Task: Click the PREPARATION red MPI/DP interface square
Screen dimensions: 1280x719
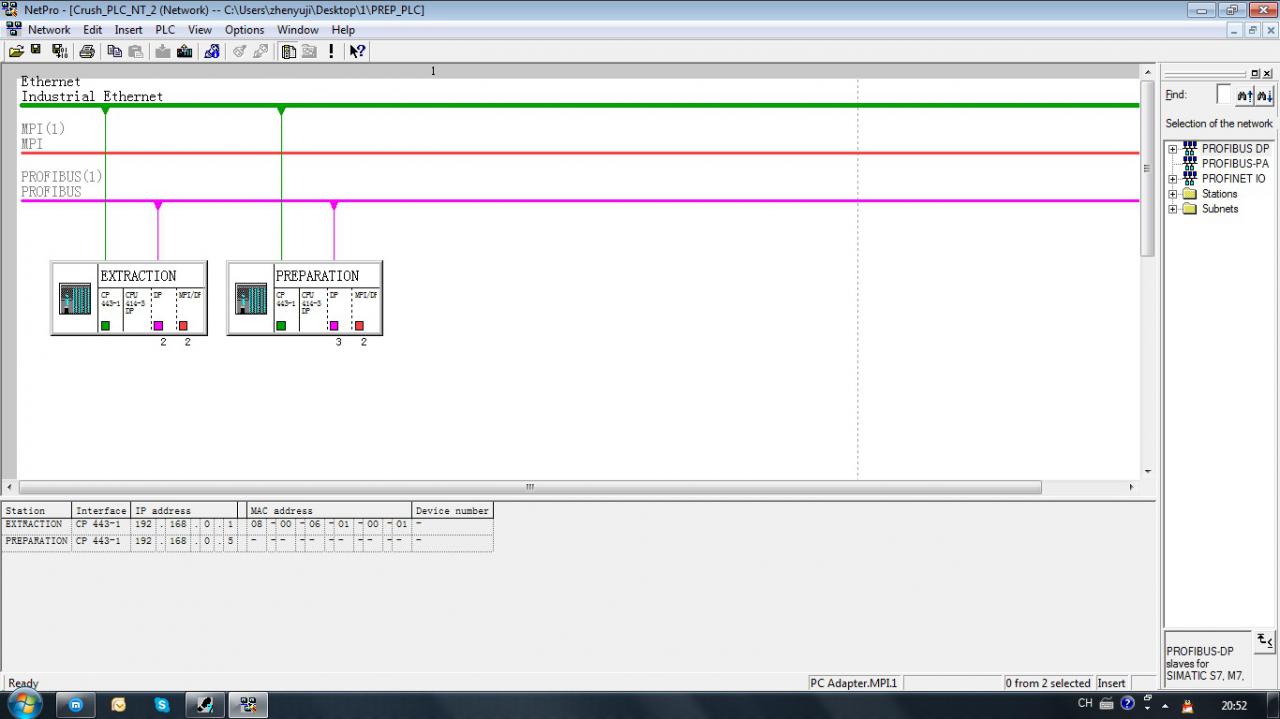Action: point(359,325)
